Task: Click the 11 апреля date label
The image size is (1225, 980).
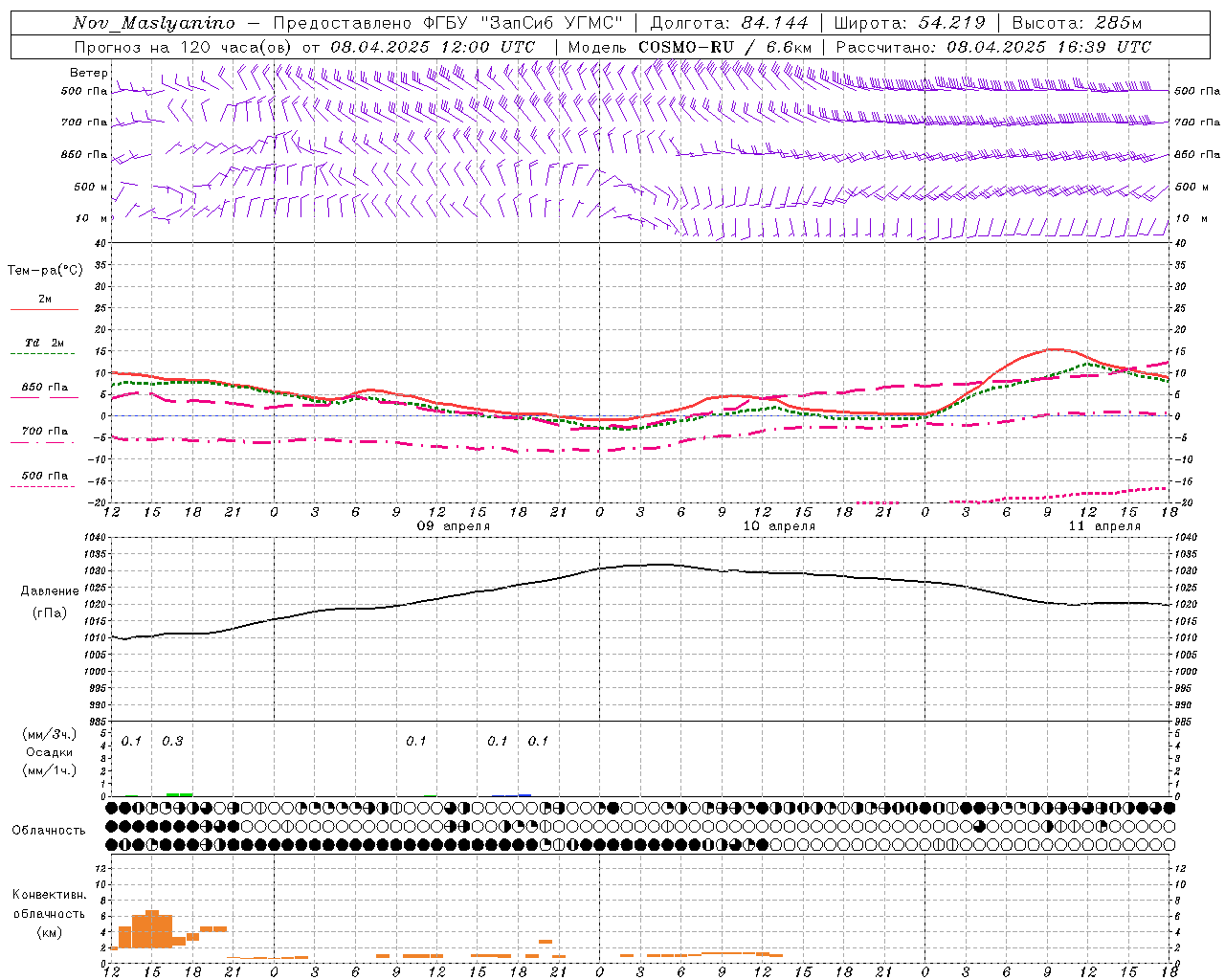Action: click(x=1104, y=526)
